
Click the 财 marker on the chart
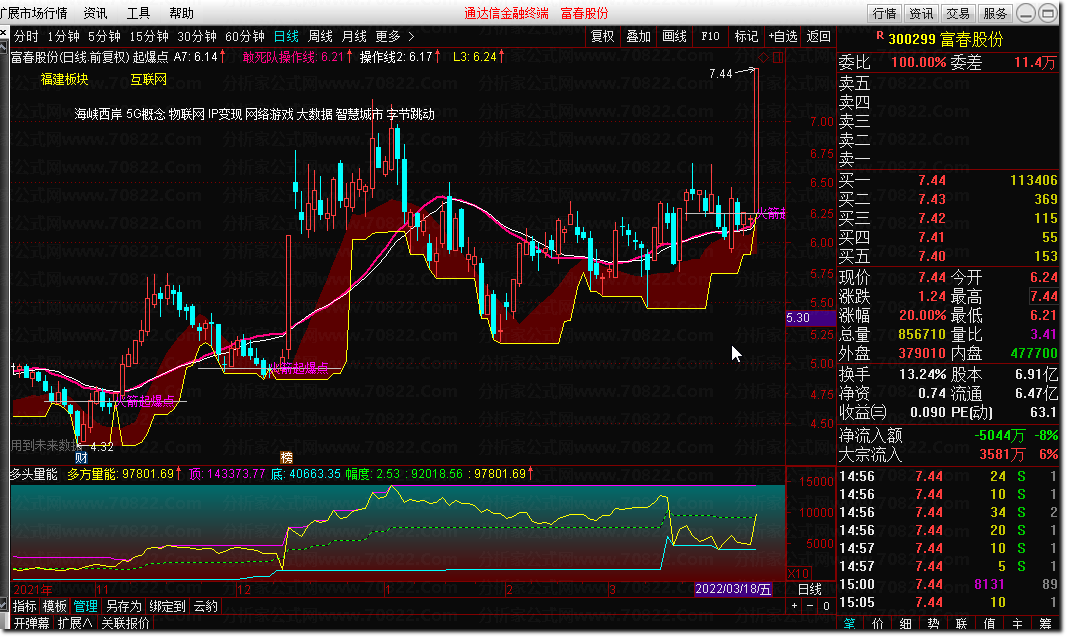(82, 458)
